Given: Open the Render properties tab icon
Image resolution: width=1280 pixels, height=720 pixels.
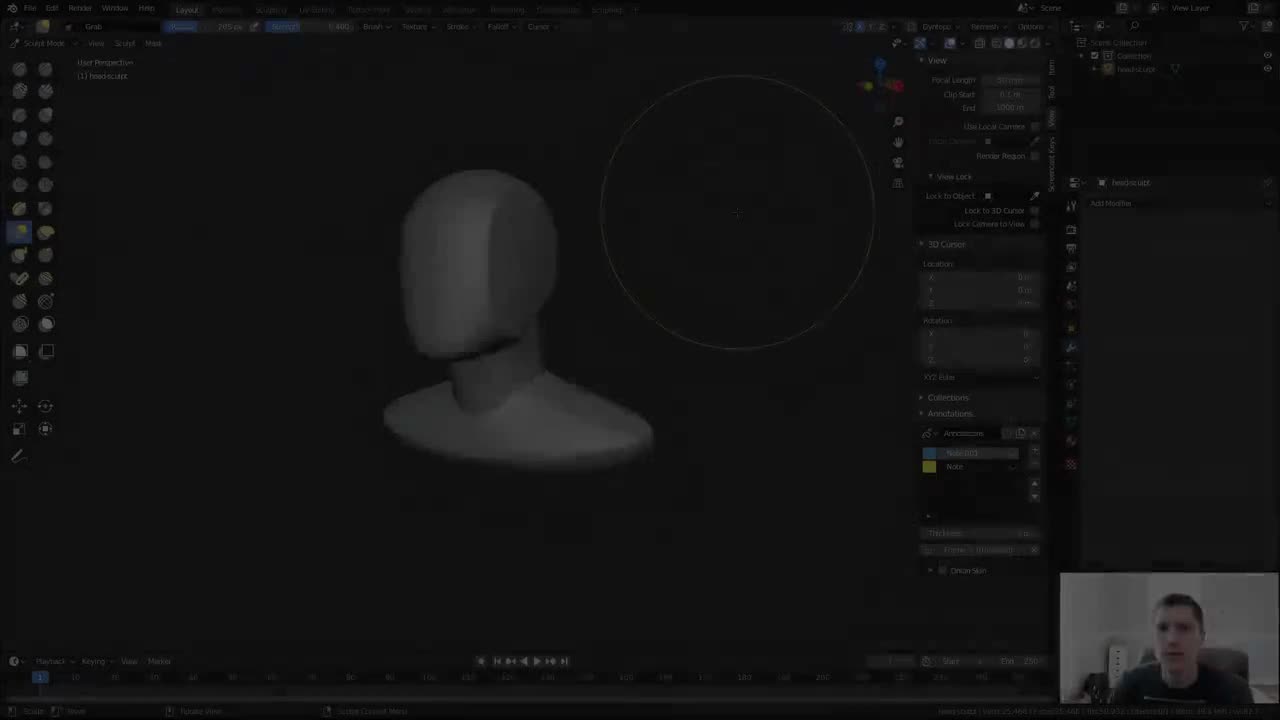Looking at the screenshot, I should tap(1071, 229).
